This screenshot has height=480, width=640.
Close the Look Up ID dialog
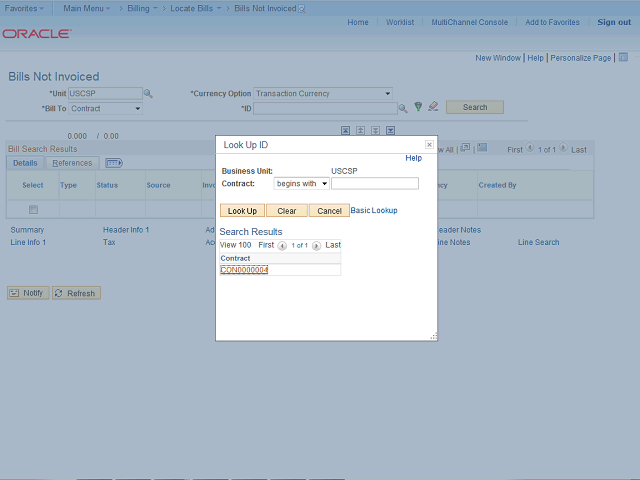click(429, 144)
